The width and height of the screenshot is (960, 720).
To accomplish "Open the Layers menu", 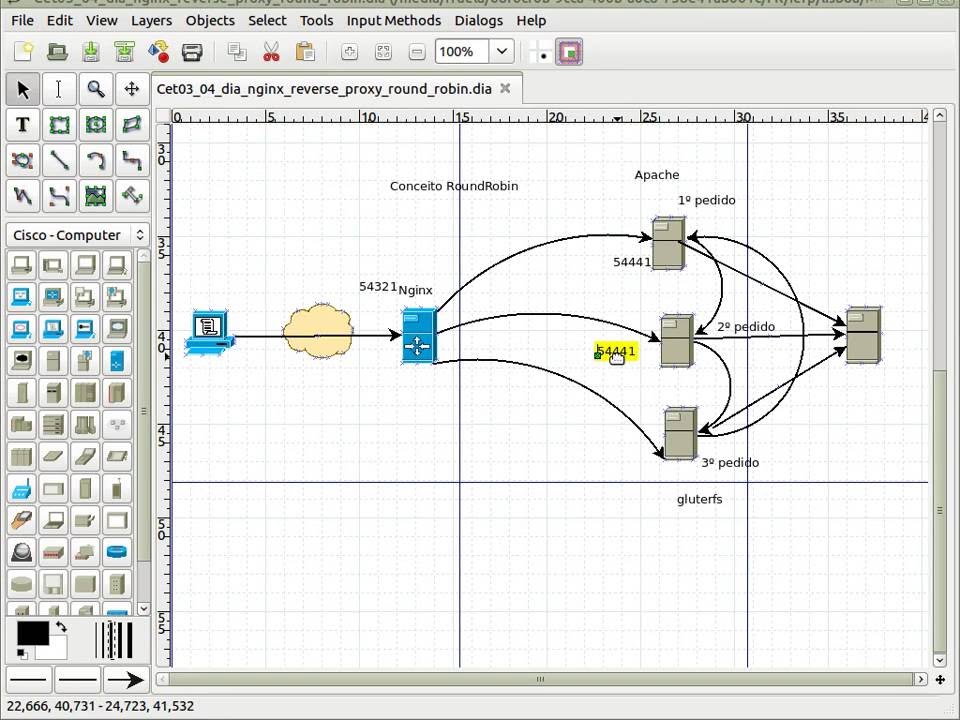I will pyautogui.click(x=151, y=20).
